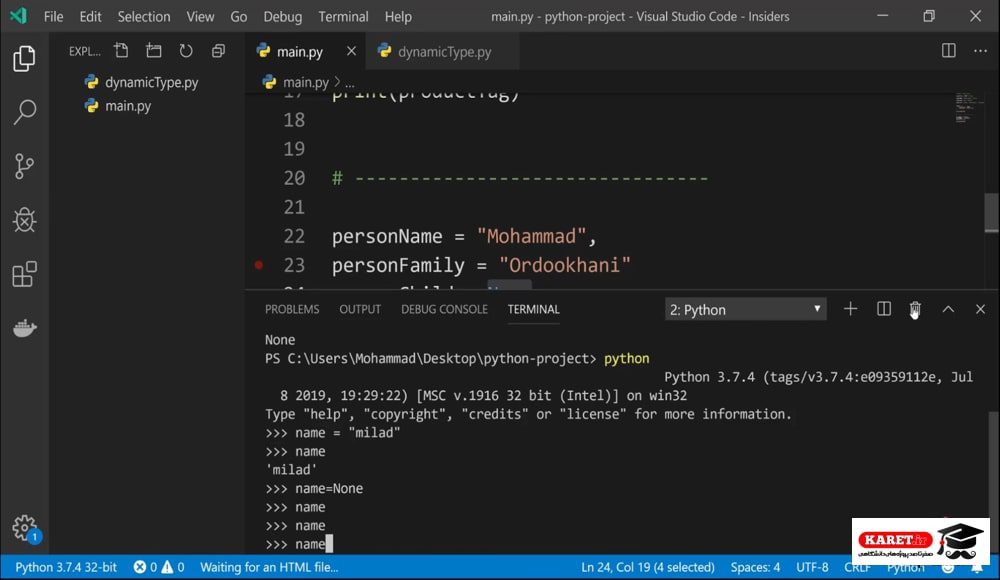Click line number 20 in the gutter

pyautogui.click(x=294, y=178)
